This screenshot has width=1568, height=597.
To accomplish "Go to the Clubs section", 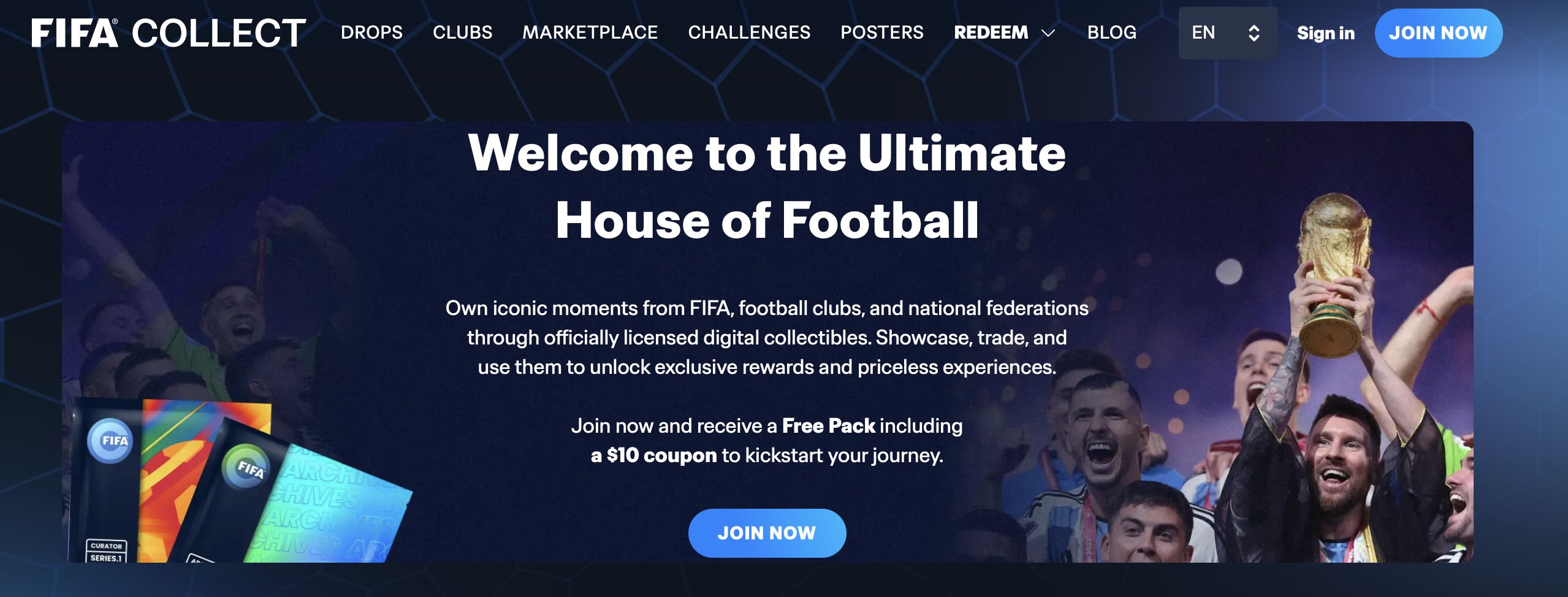I will pyautogui.click(x=462, y=32).
